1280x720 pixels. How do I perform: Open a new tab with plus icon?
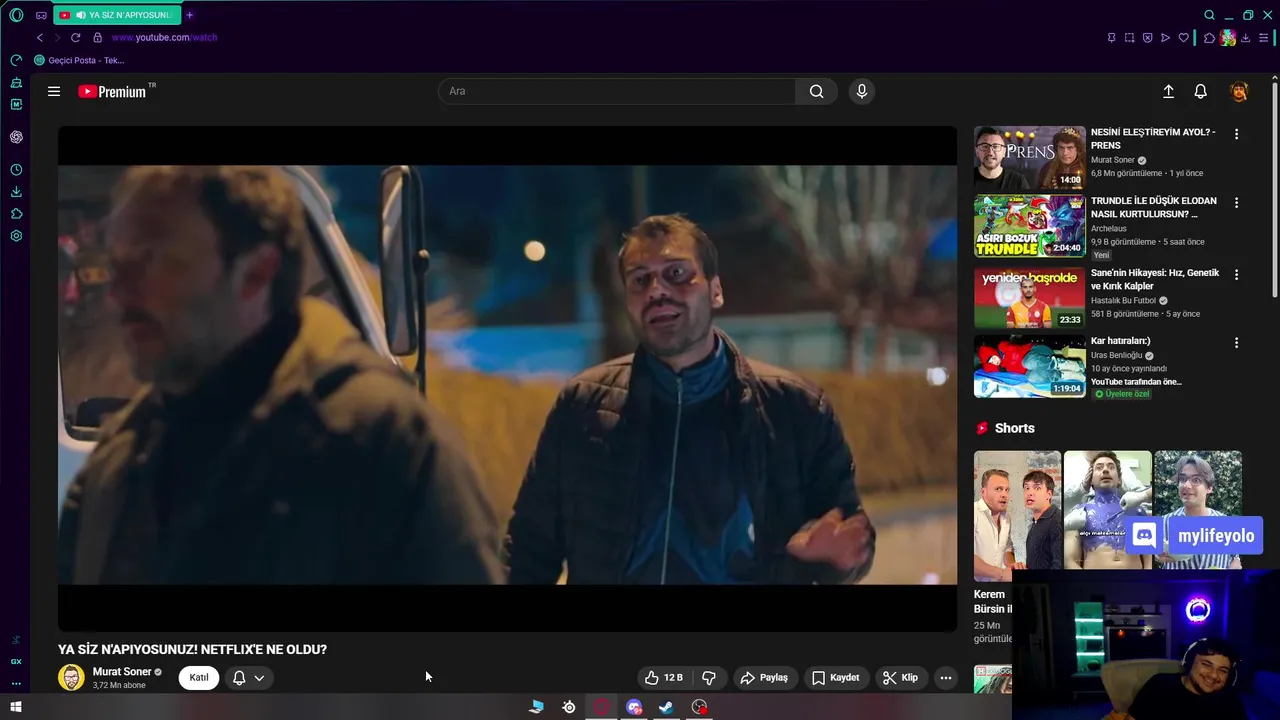[x=190, y=15]
